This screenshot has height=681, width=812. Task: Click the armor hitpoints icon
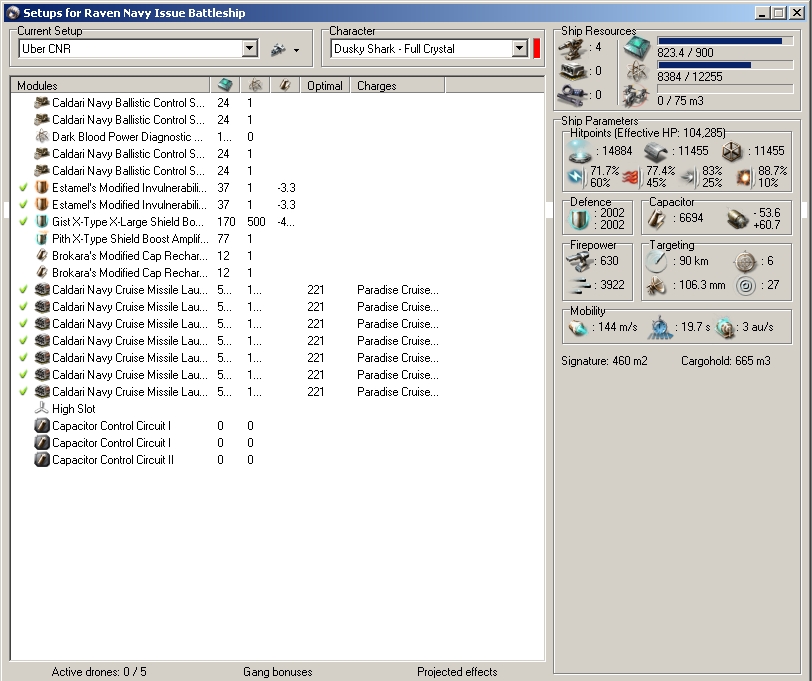coord(656,152)
